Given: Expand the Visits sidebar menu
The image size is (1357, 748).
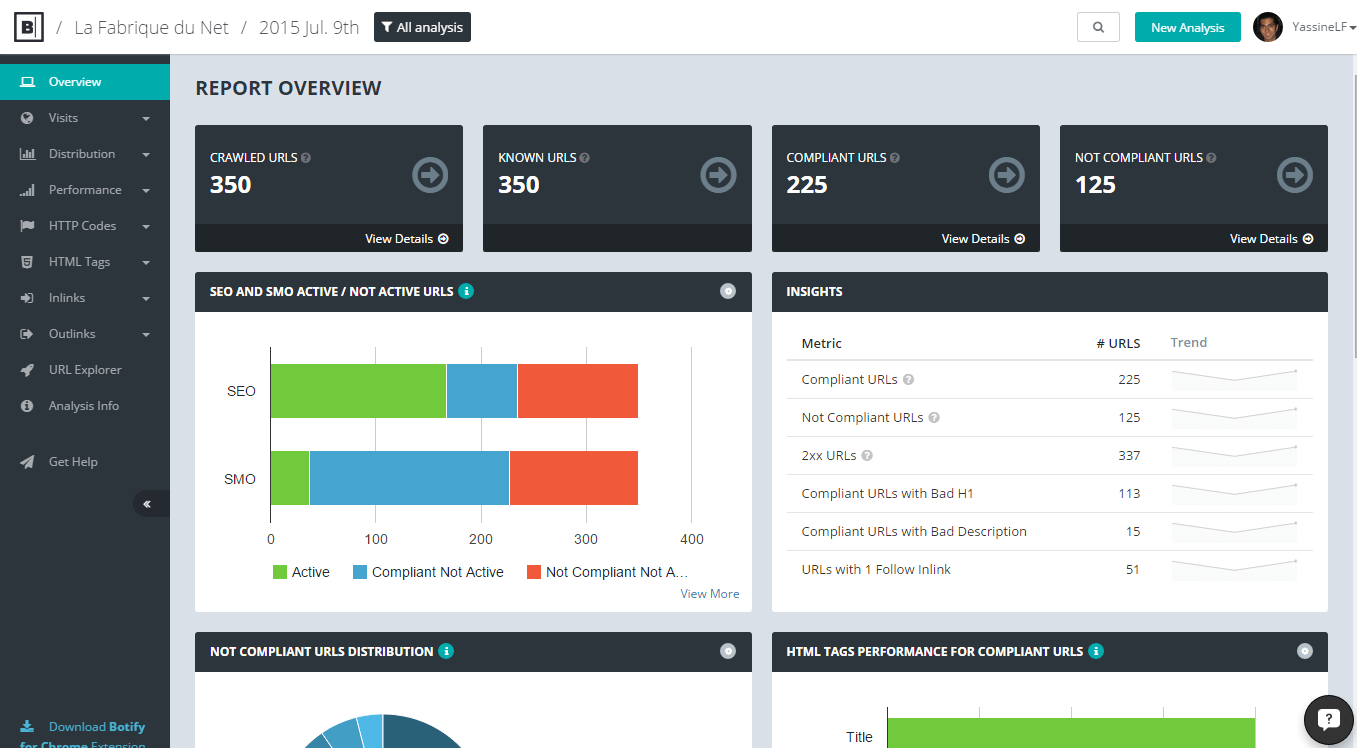Looking at the screenshot, I should click(x=85, y=118).
